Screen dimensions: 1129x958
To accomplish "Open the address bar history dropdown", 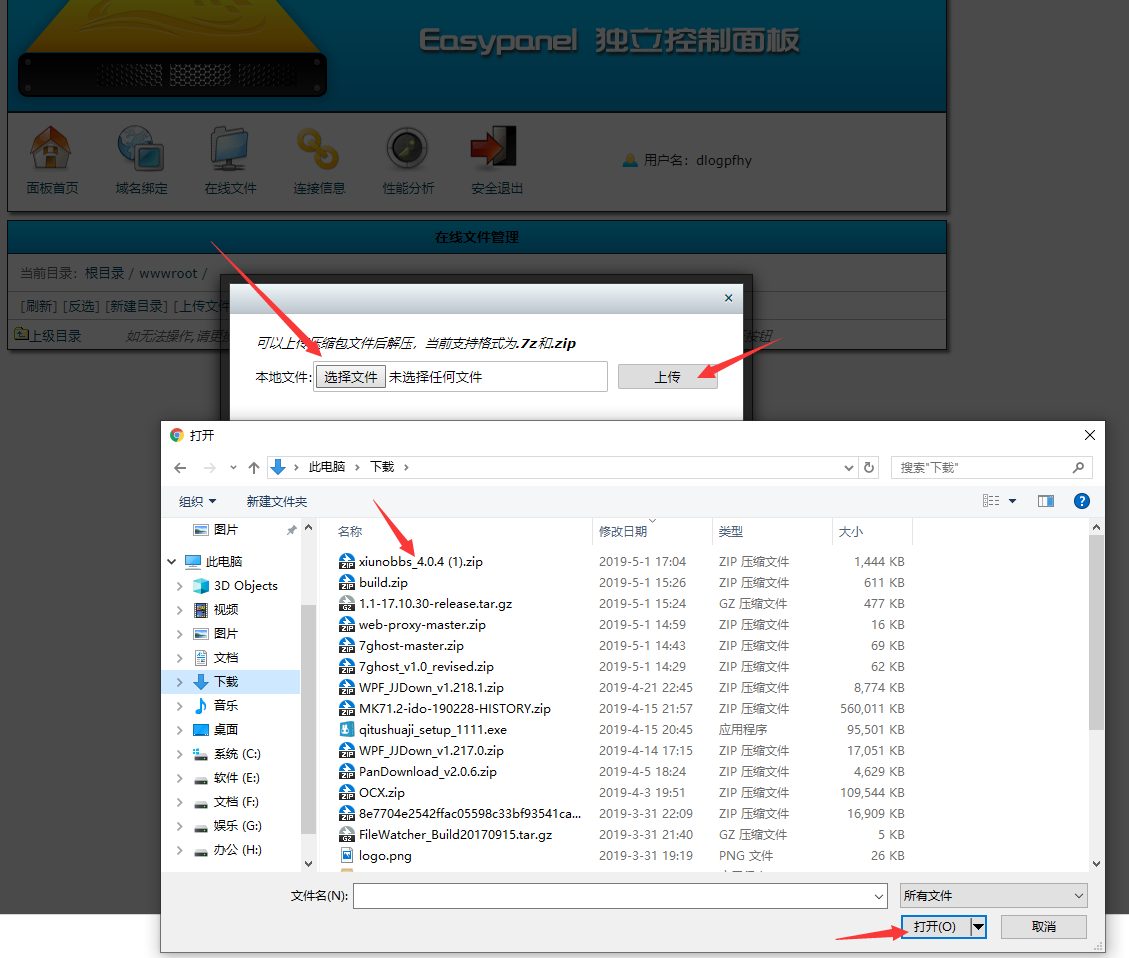I will pos(848,468).
